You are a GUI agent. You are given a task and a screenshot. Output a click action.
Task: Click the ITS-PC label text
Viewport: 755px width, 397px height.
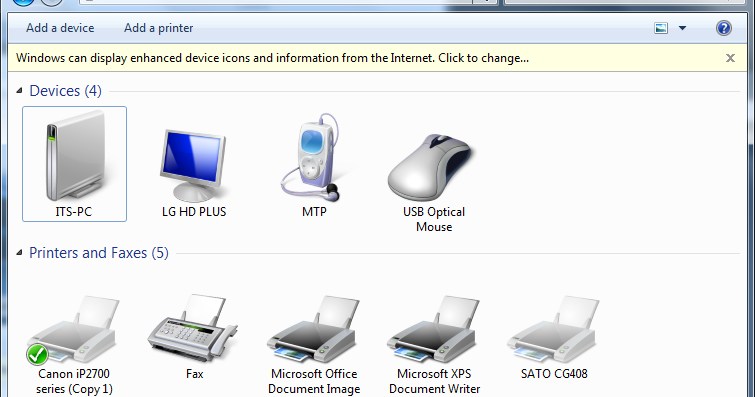coord(74,212)
